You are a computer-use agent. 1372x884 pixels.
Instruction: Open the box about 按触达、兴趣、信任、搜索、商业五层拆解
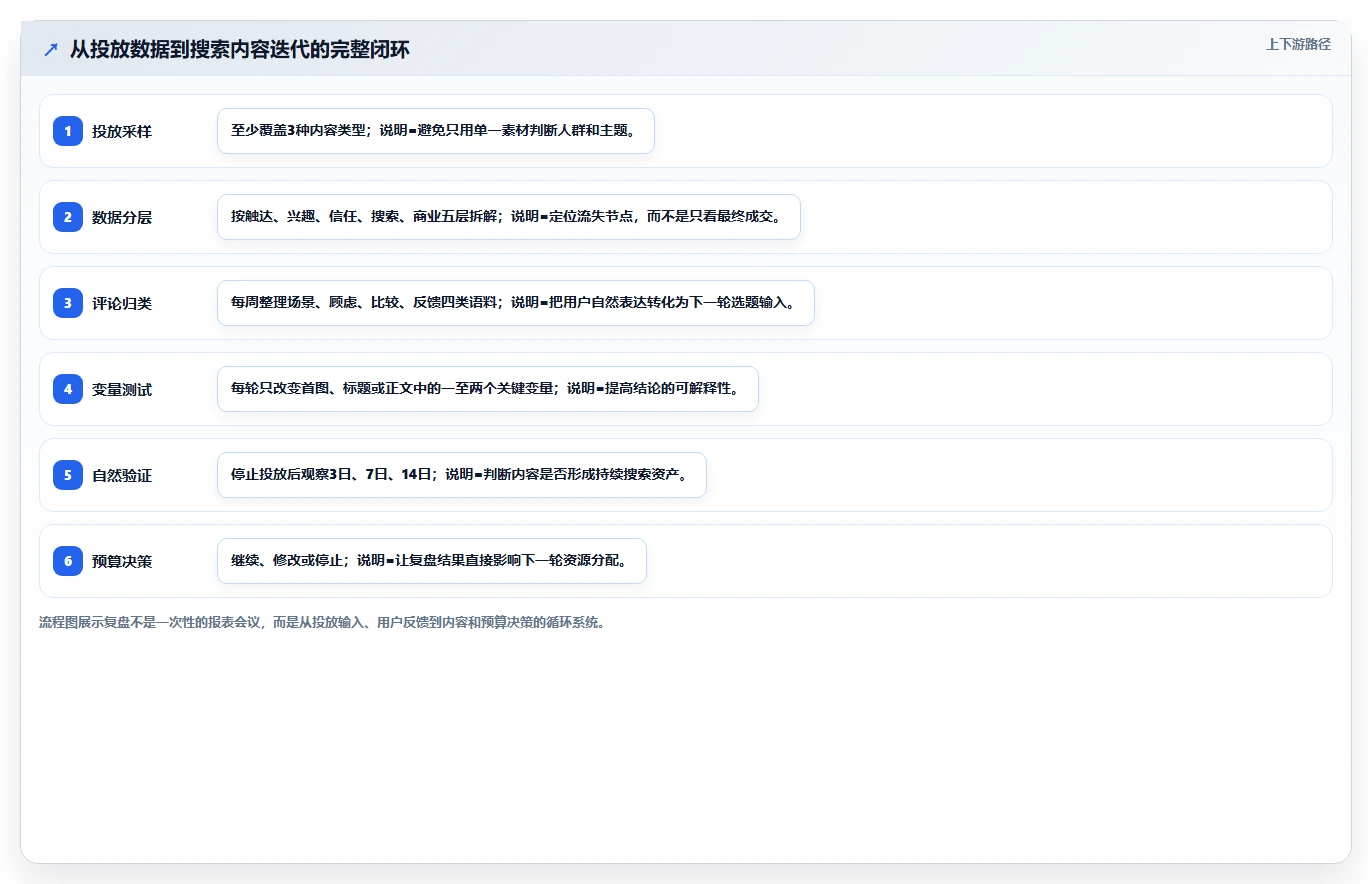(509, 217)
